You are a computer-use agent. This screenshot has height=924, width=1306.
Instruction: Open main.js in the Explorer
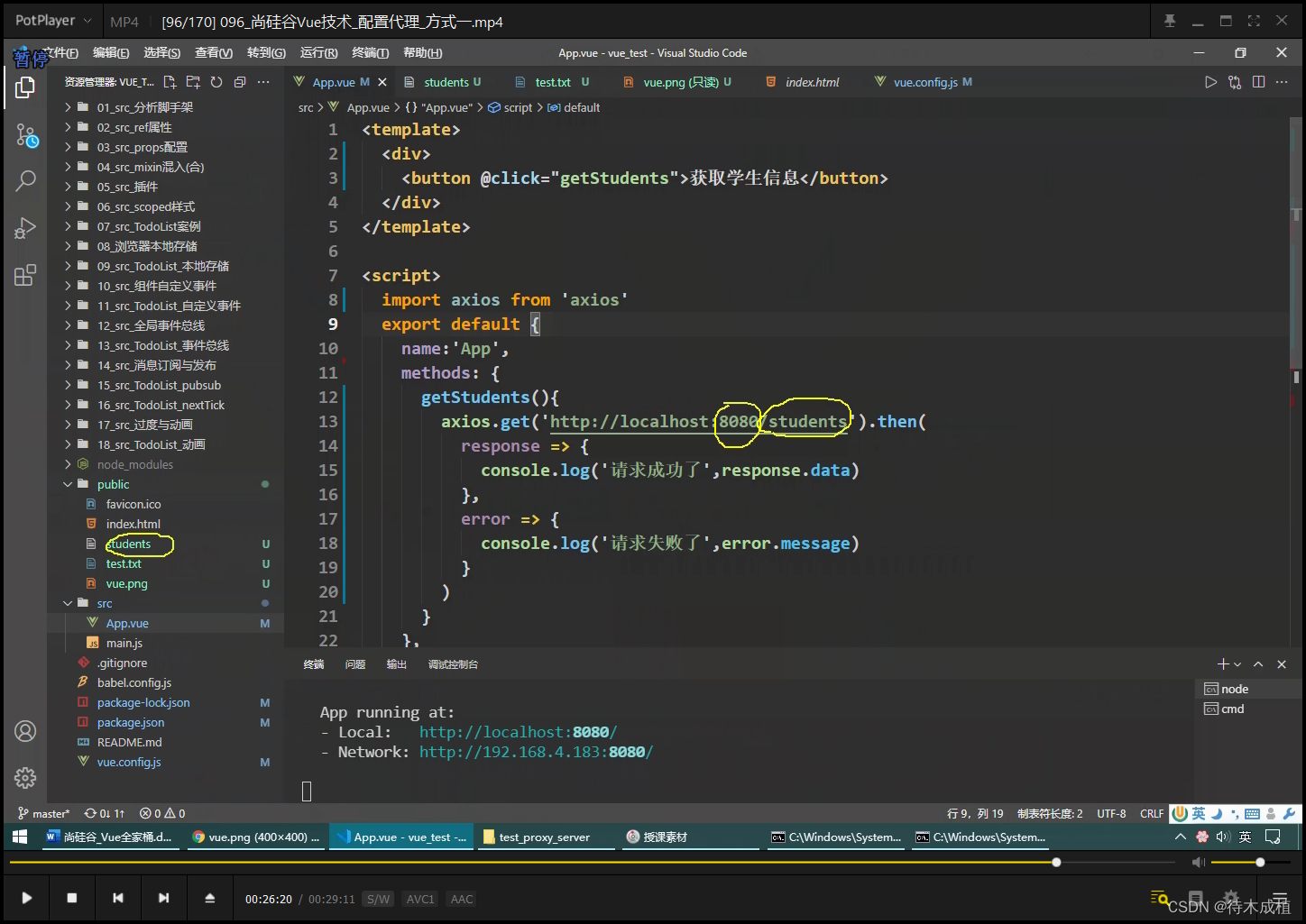(124, 643)
